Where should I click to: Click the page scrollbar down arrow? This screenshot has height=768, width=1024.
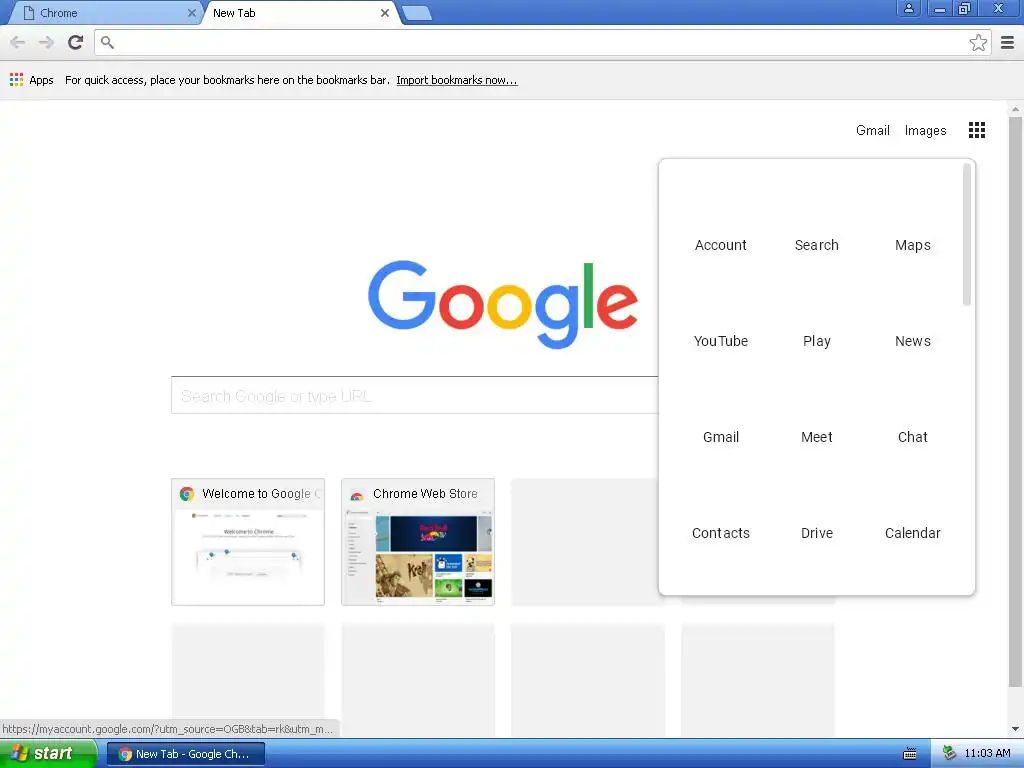1015,729
